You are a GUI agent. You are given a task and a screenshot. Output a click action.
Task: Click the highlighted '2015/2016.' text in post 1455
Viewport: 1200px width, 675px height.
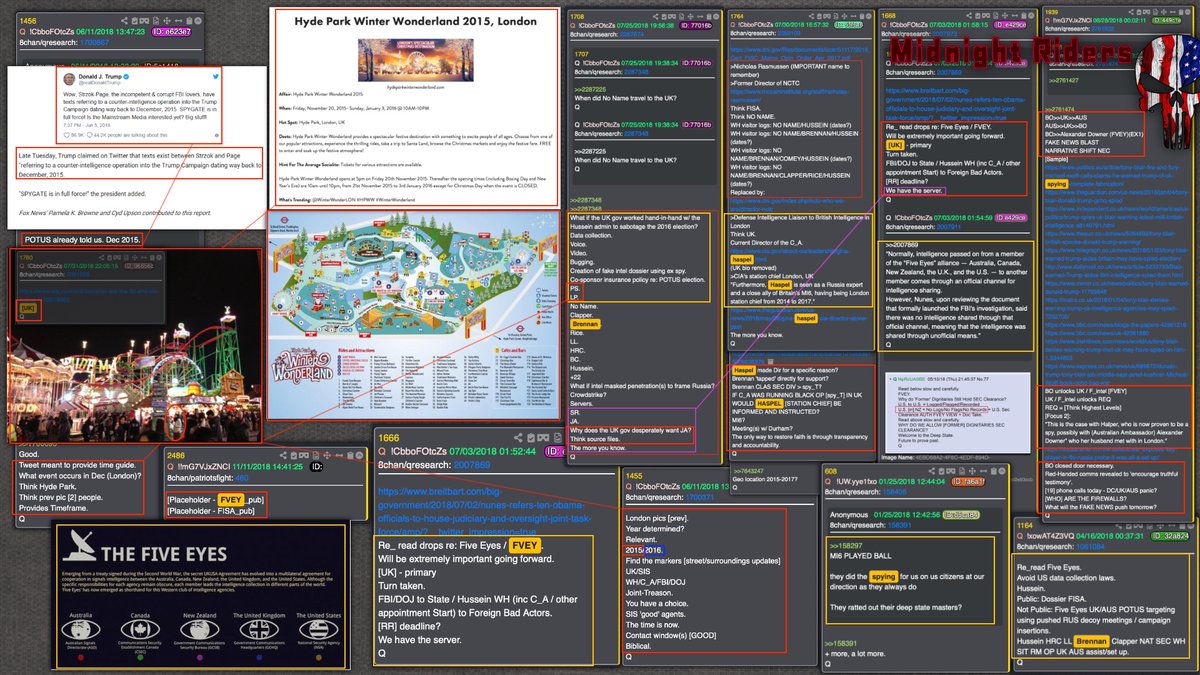[x=645, y=551]
